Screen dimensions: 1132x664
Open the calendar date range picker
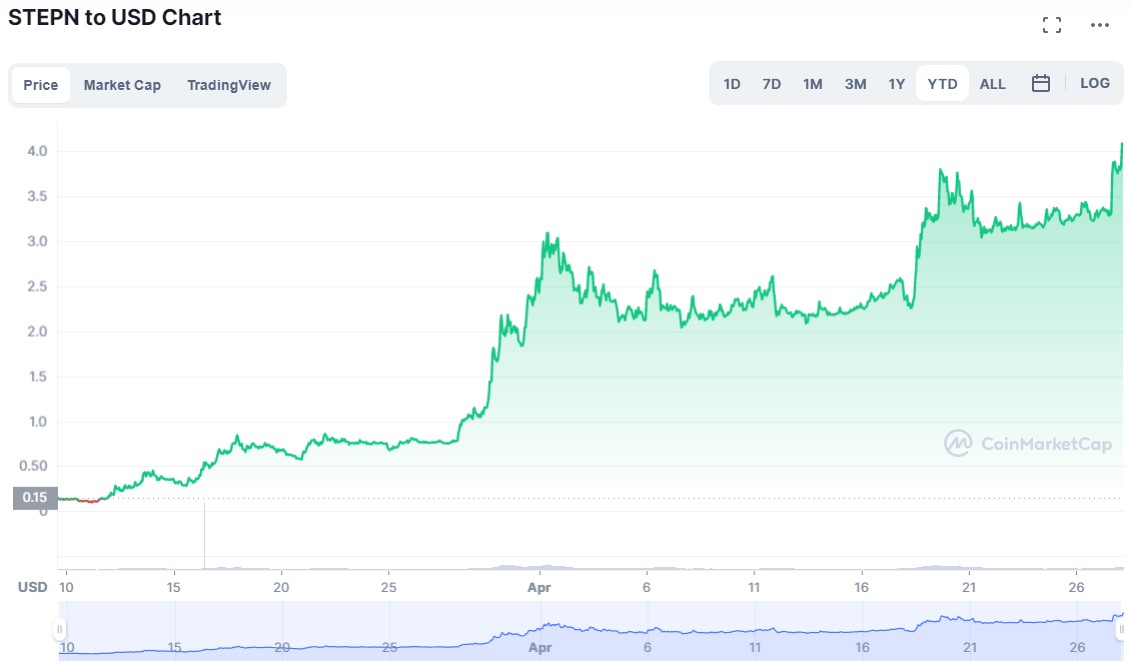pyautogui.click(x=1040, y=84)
